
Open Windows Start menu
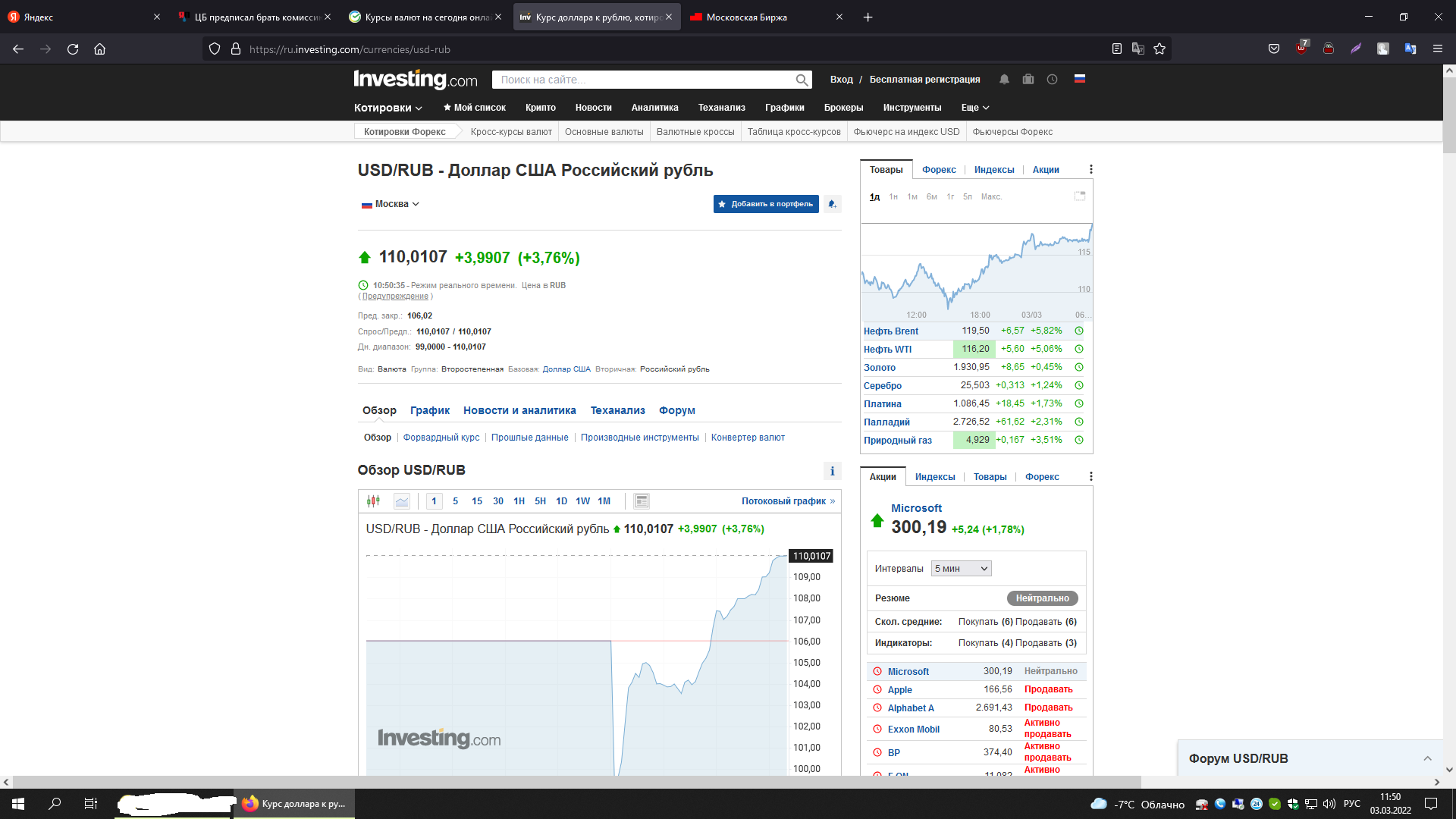(x=18, y=804)
